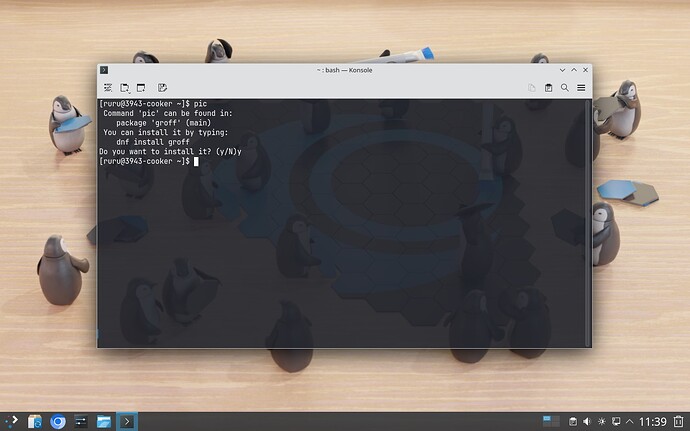690x431 pixels.
Task: Maximize the Konsole window
Action: 574,70
